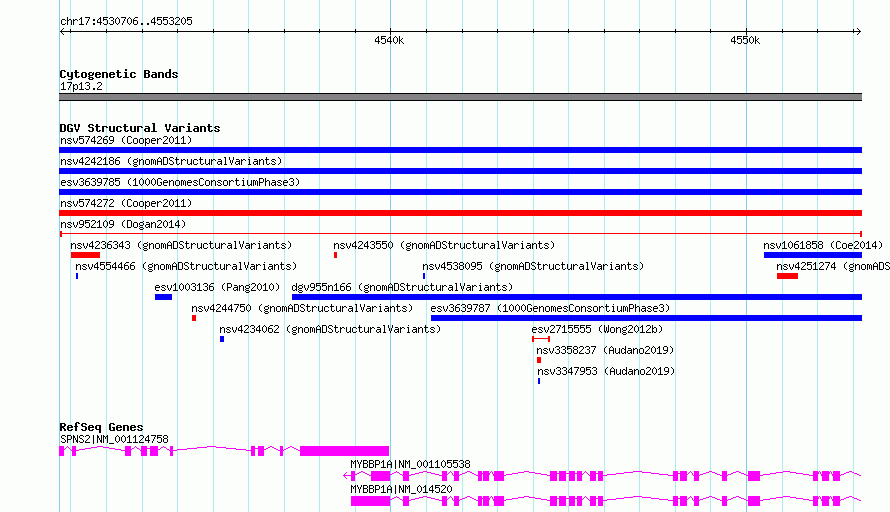Viewport: 890px width, 512px height.
Task: Click the red nsv4251274 variant block
Action: pyautogui.click(x=787, y=276)
